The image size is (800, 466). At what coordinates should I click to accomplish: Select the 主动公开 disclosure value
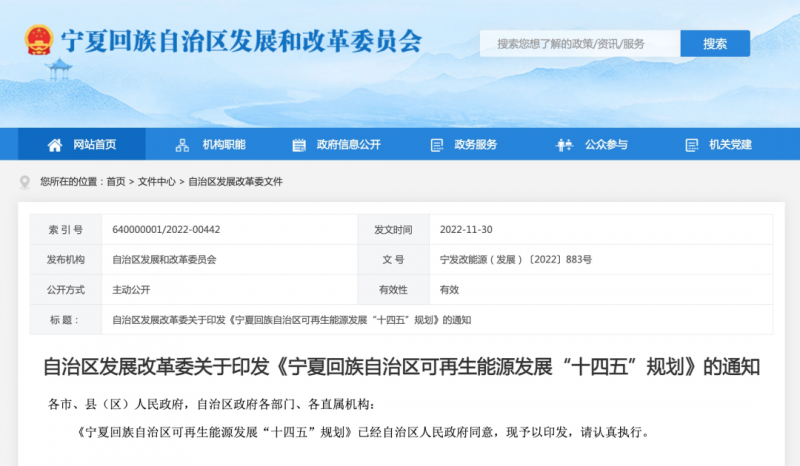(131, 290)
